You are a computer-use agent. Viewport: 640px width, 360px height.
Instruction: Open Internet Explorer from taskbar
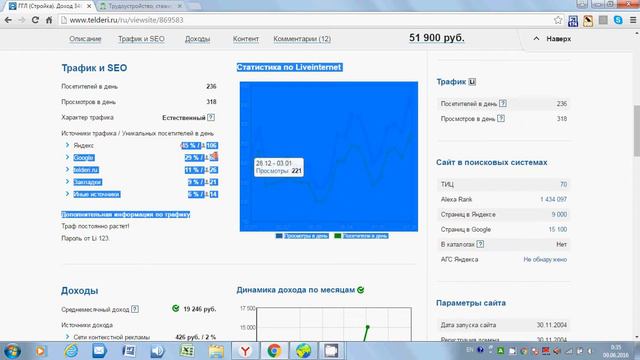71,351
